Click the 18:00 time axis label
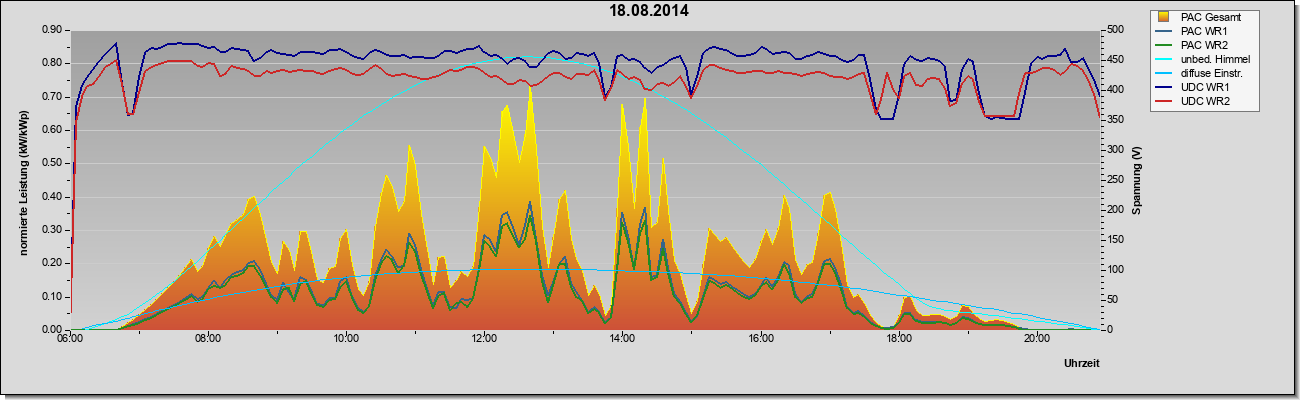Screen dimensions: 1300x400 pyautogui.click(x=898, y=337)
